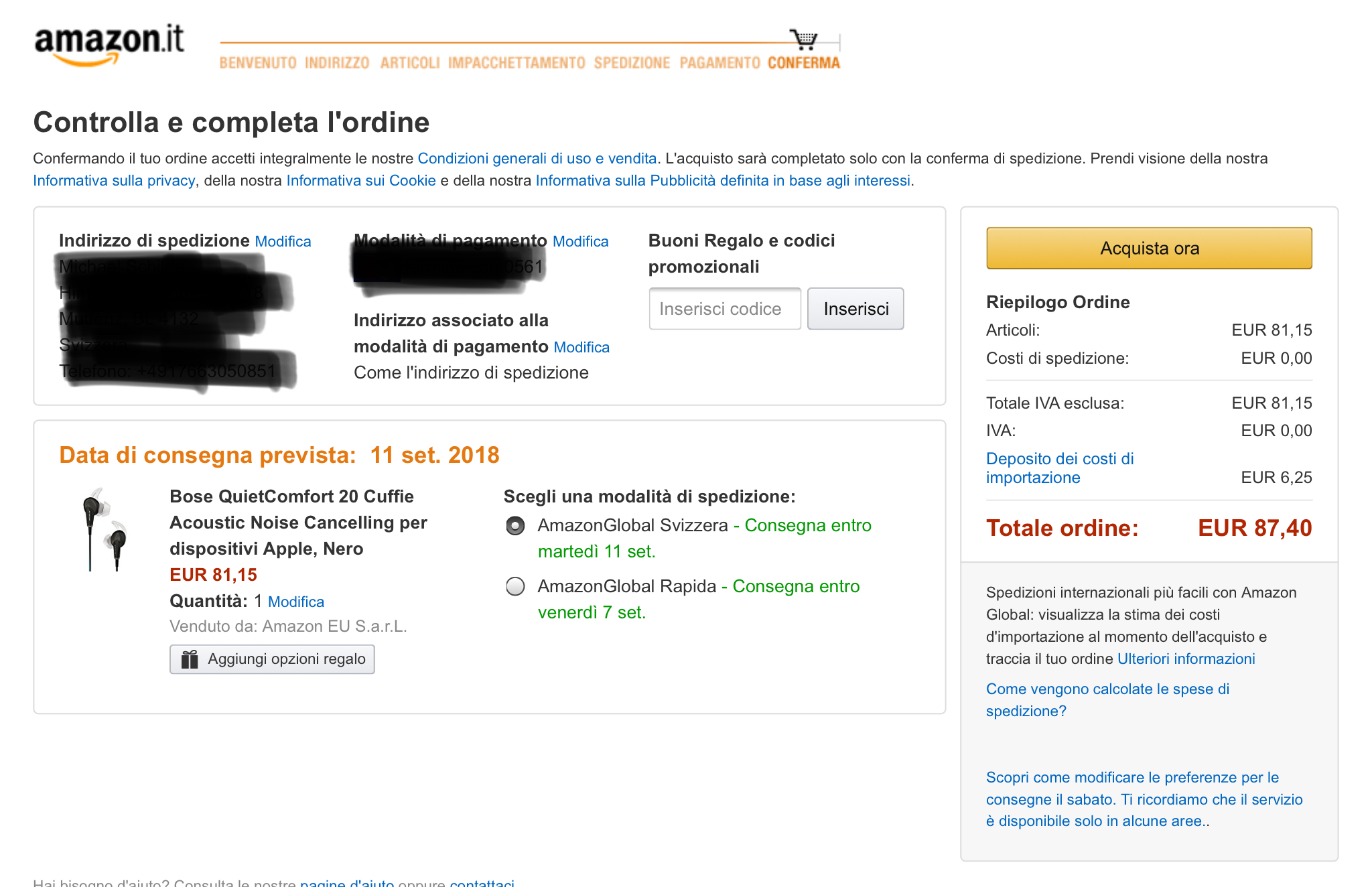Select AmazonGlobal Rapida shipping option

tap(515, 587)
